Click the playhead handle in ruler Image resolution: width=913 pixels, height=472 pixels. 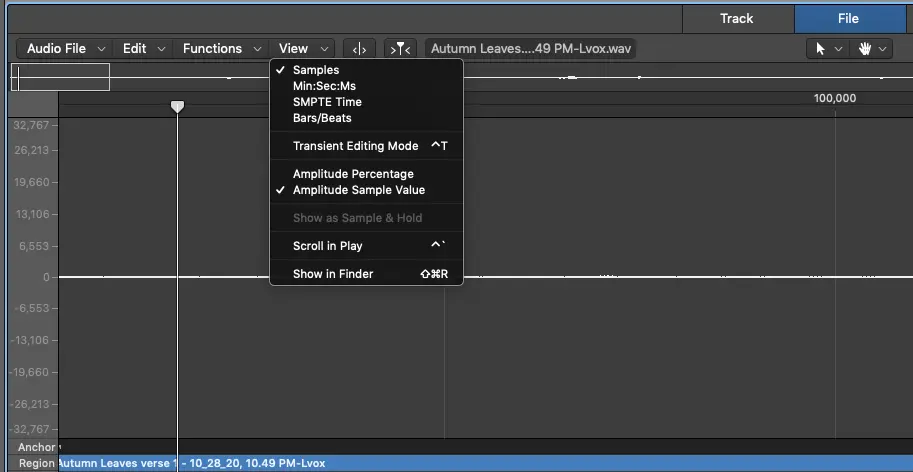coord(177,106)
